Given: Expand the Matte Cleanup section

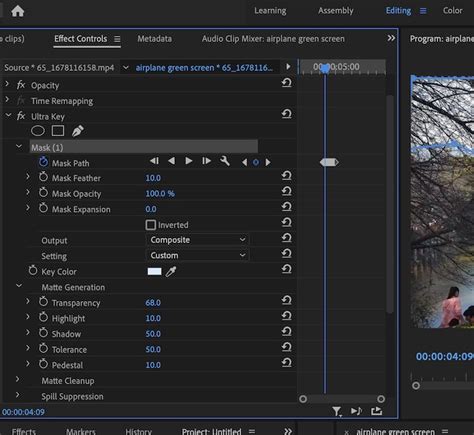Looking at the screenshot, I should 18,379.
